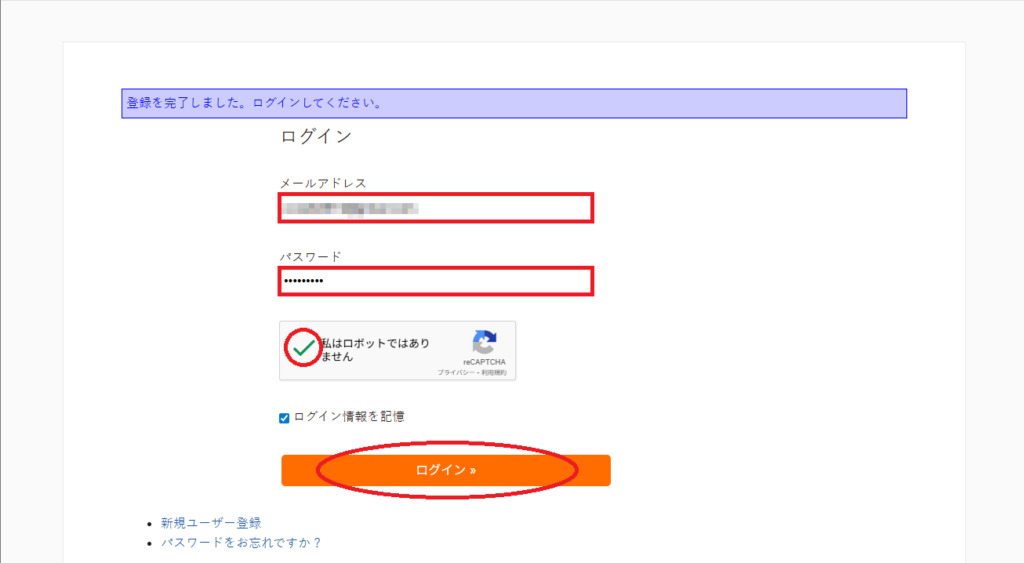Click the masked password dots
The width and height of the screenshot is (1024, 563).
(303, 282)
